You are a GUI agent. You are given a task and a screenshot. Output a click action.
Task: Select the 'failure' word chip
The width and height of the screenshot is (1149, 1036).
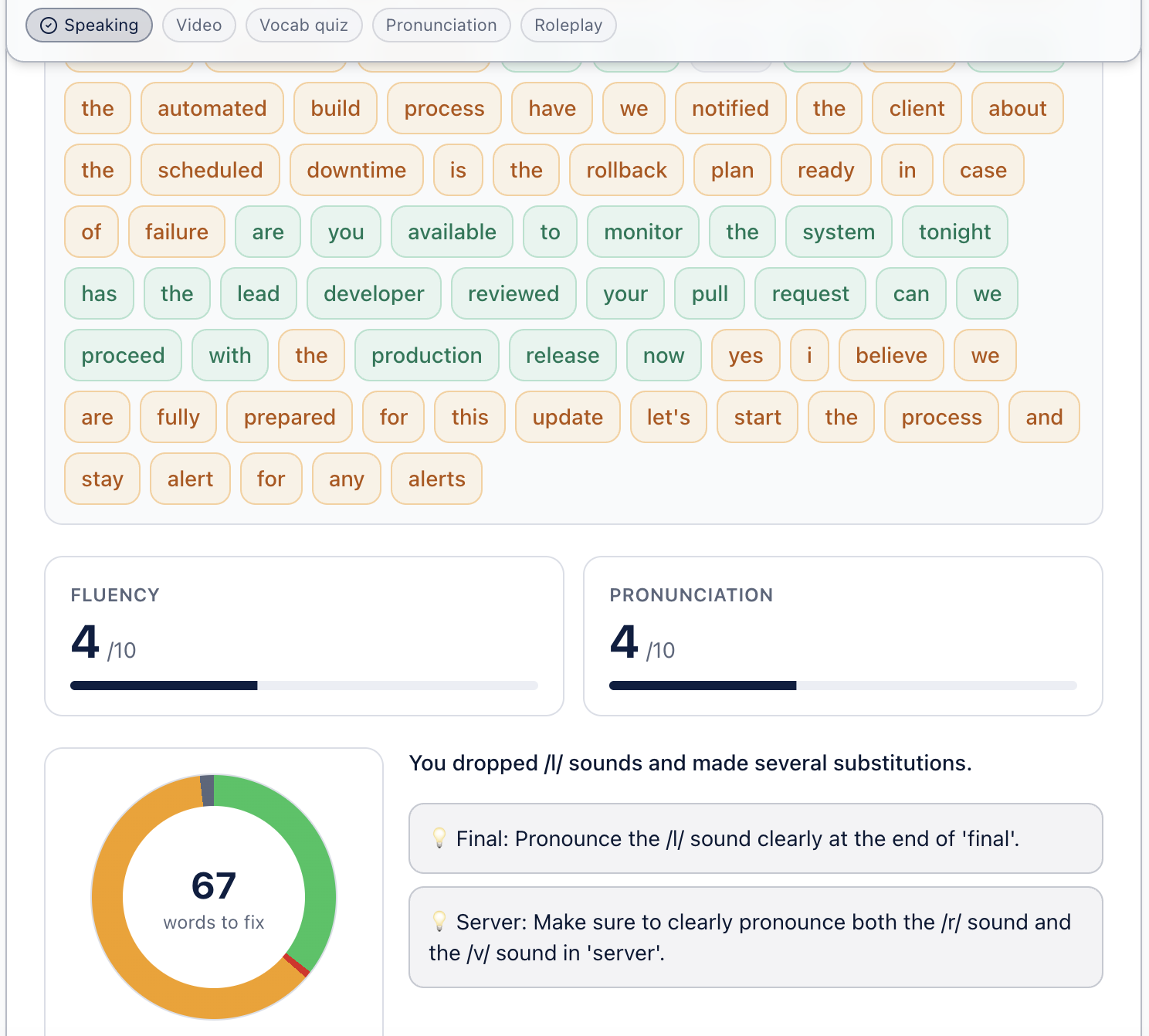coord(177,232)
